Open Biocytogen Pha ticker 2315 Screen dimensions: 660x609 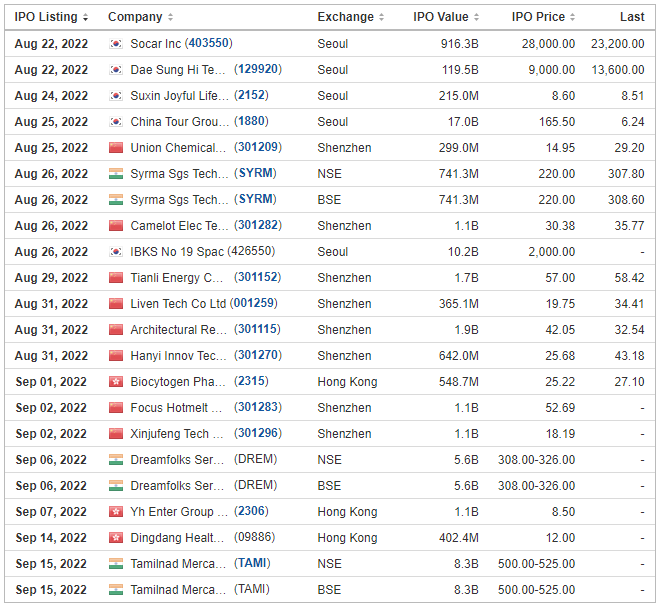[x=251, y=381]
